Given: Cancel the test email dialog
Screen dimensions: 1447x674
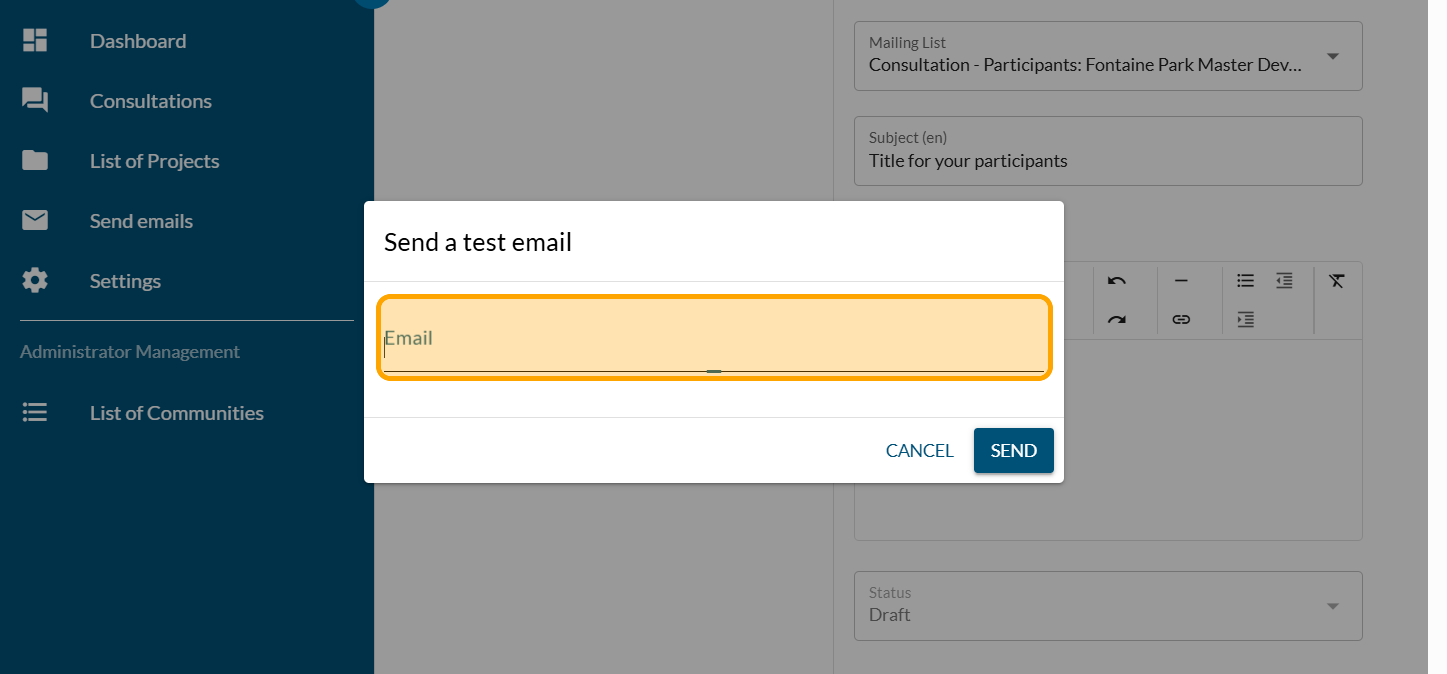Looking at the screenshot, I should point(919,451).
